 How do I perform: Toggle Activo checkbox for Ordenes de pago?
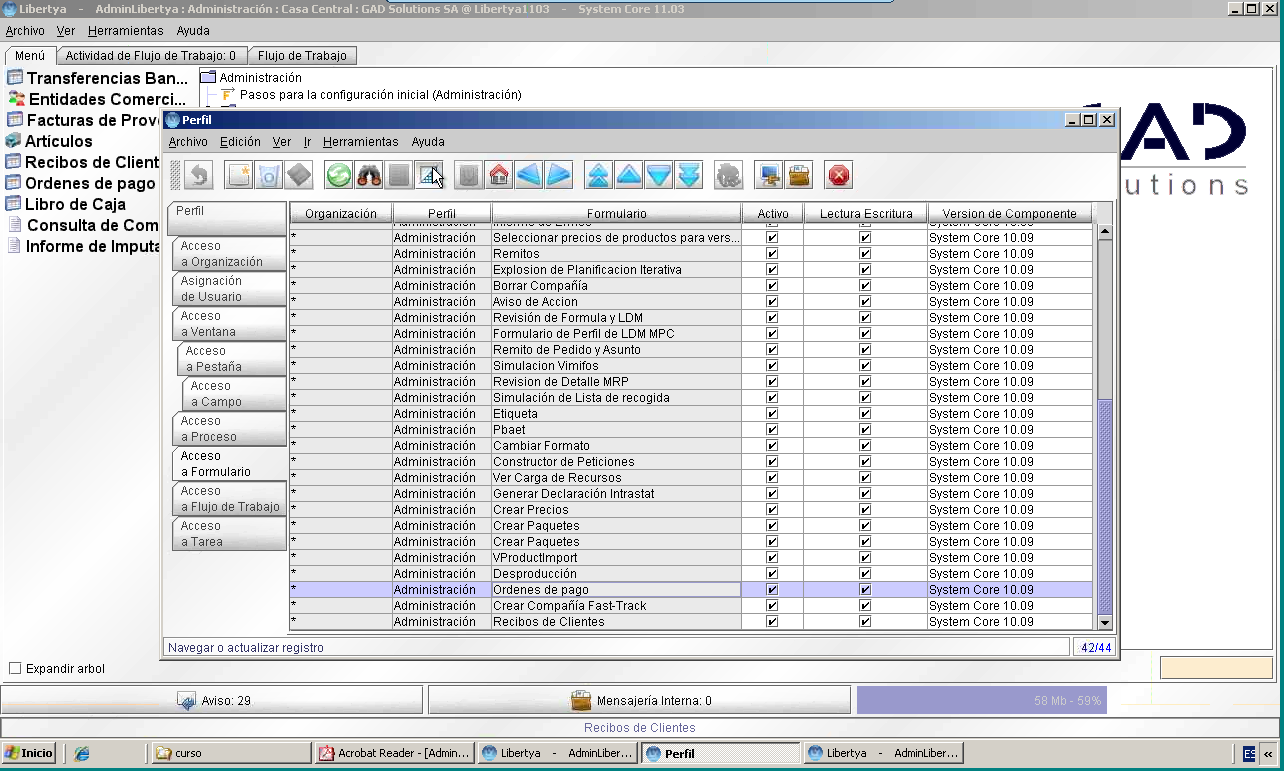click(772, 590)
